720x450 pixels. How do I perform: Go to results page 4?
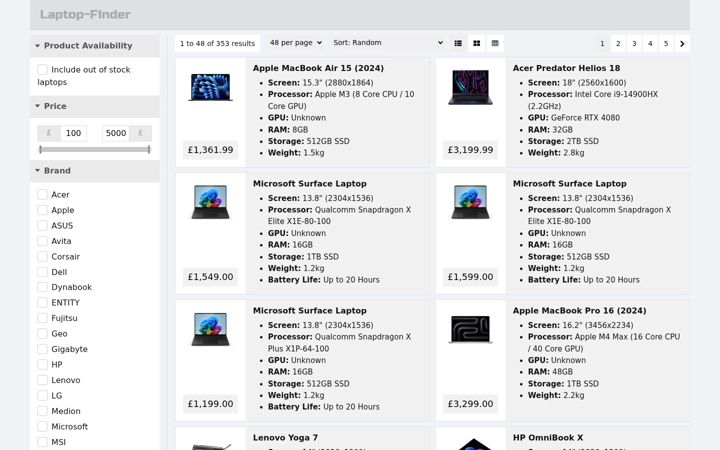[650, 44]
